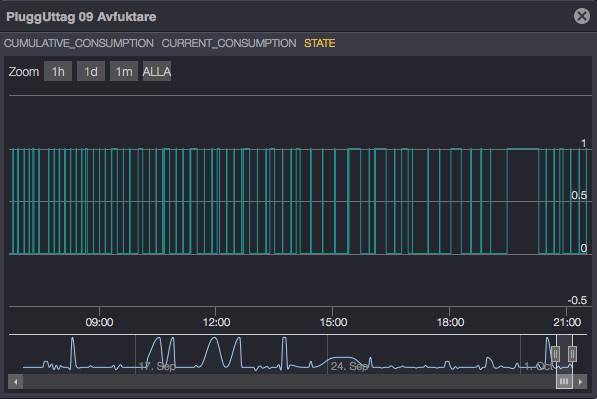Set zoom to 1h
597x399 pixels.
[x=58, y=71]
